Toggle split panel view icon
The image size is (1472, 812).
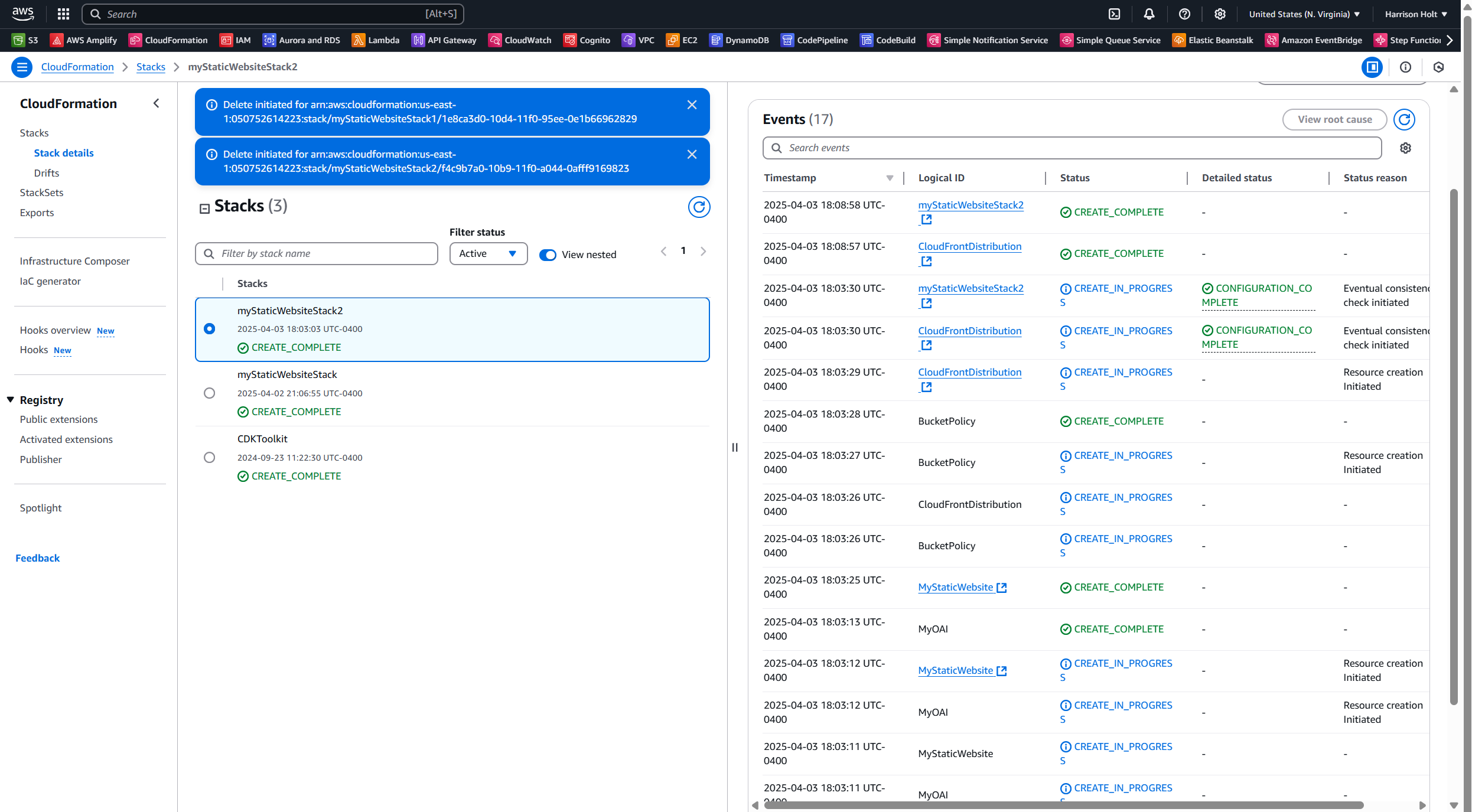[x=1372, y=67]
